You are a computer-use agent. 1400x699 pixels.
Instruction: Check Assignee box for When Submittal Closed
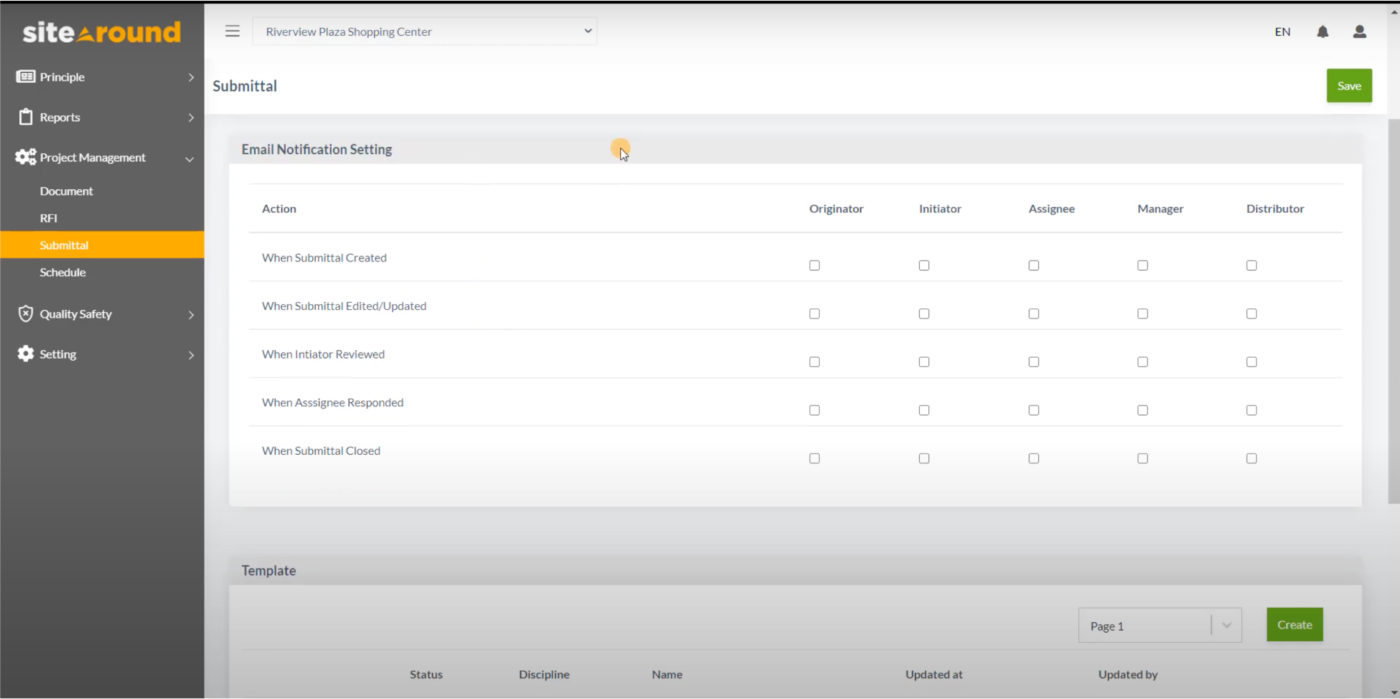click(1033, 458)
